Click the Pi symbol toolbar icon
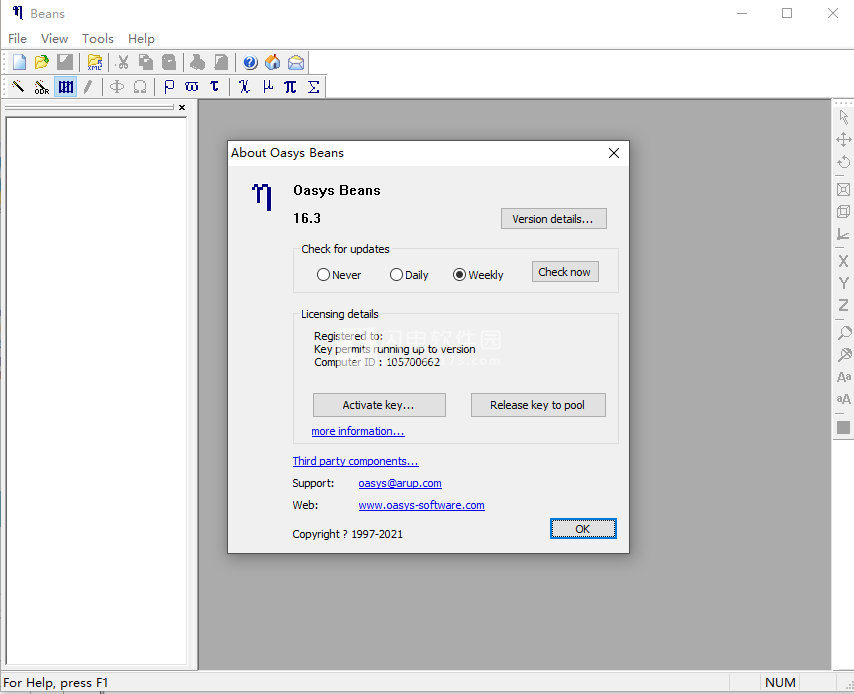854x694 pixels. tap(290, 87)
